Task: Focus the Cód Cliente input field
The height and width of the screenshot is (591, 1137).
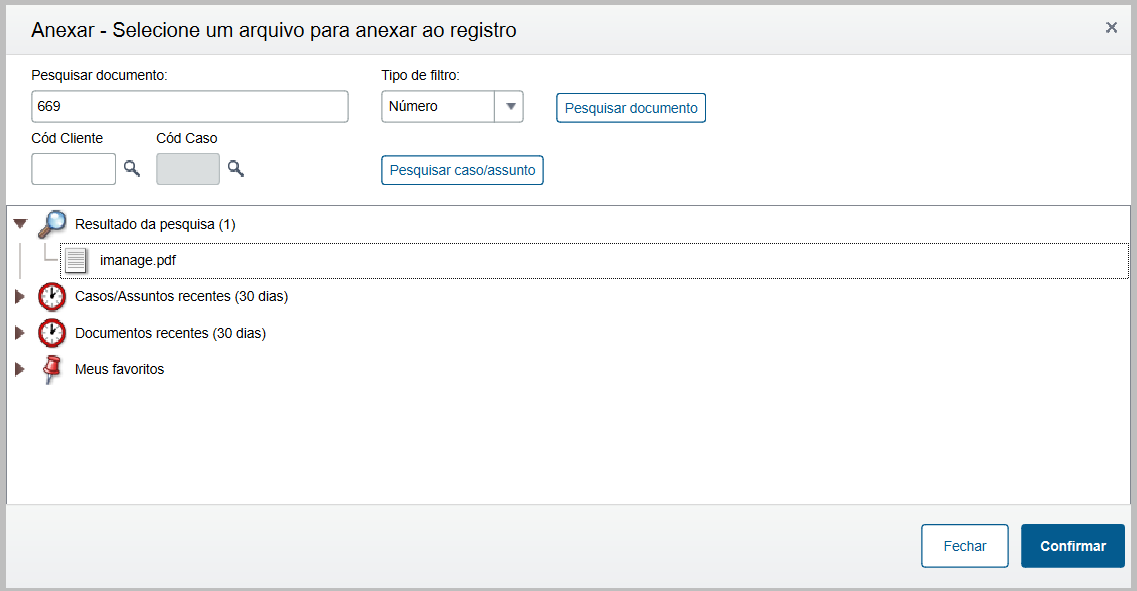Action: (74, 169)
